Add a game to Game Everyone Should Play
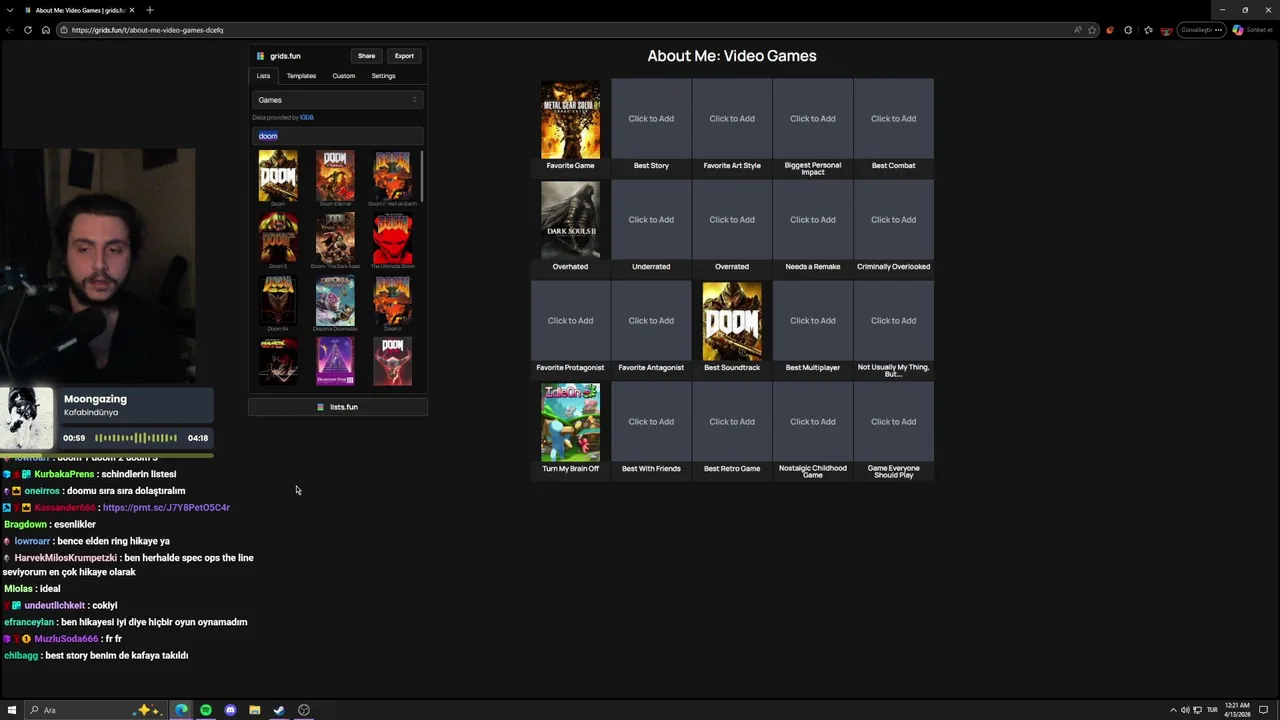 pyautogui.click(x=893, y=422)
